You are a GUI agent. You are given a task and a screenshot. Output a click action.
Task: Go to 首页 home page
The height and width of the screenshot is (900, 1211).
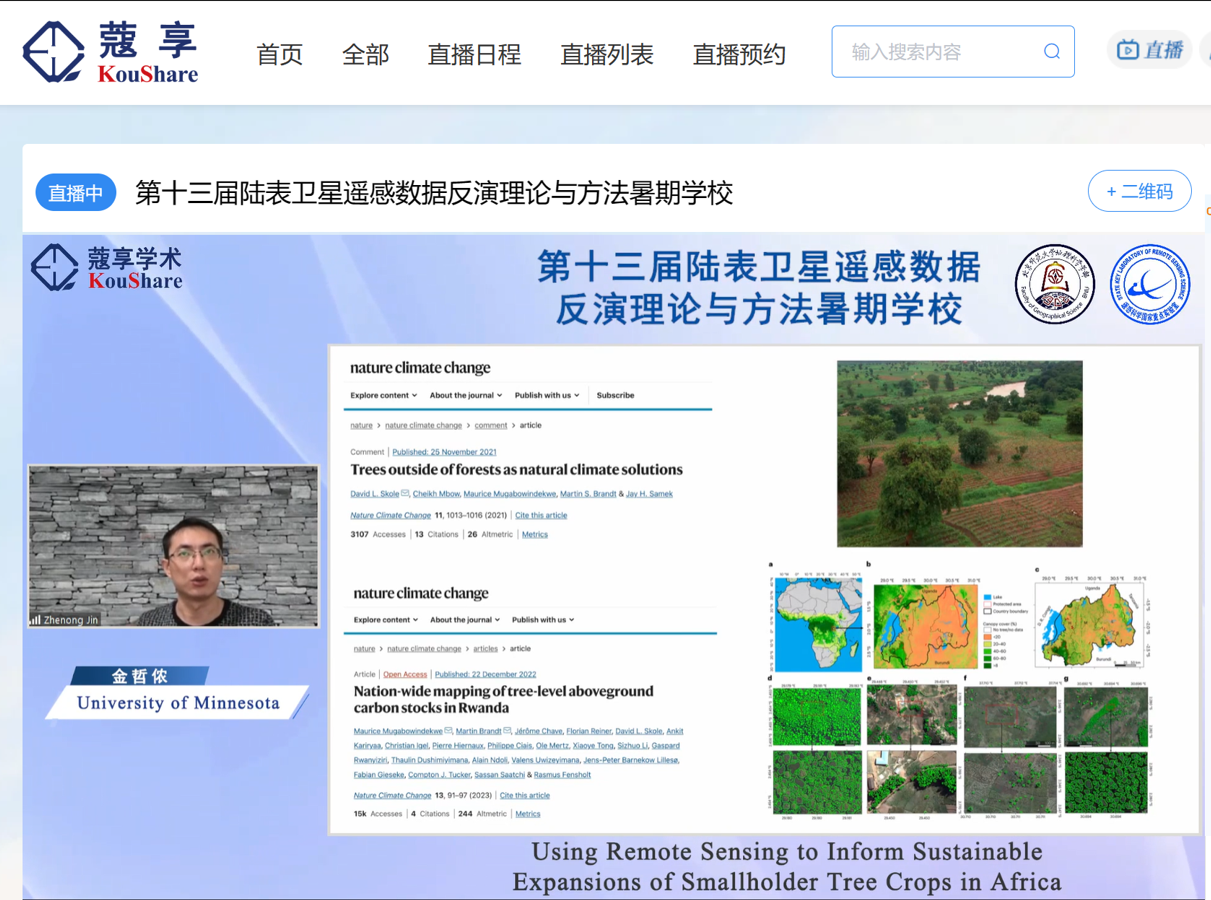(279, 55)
